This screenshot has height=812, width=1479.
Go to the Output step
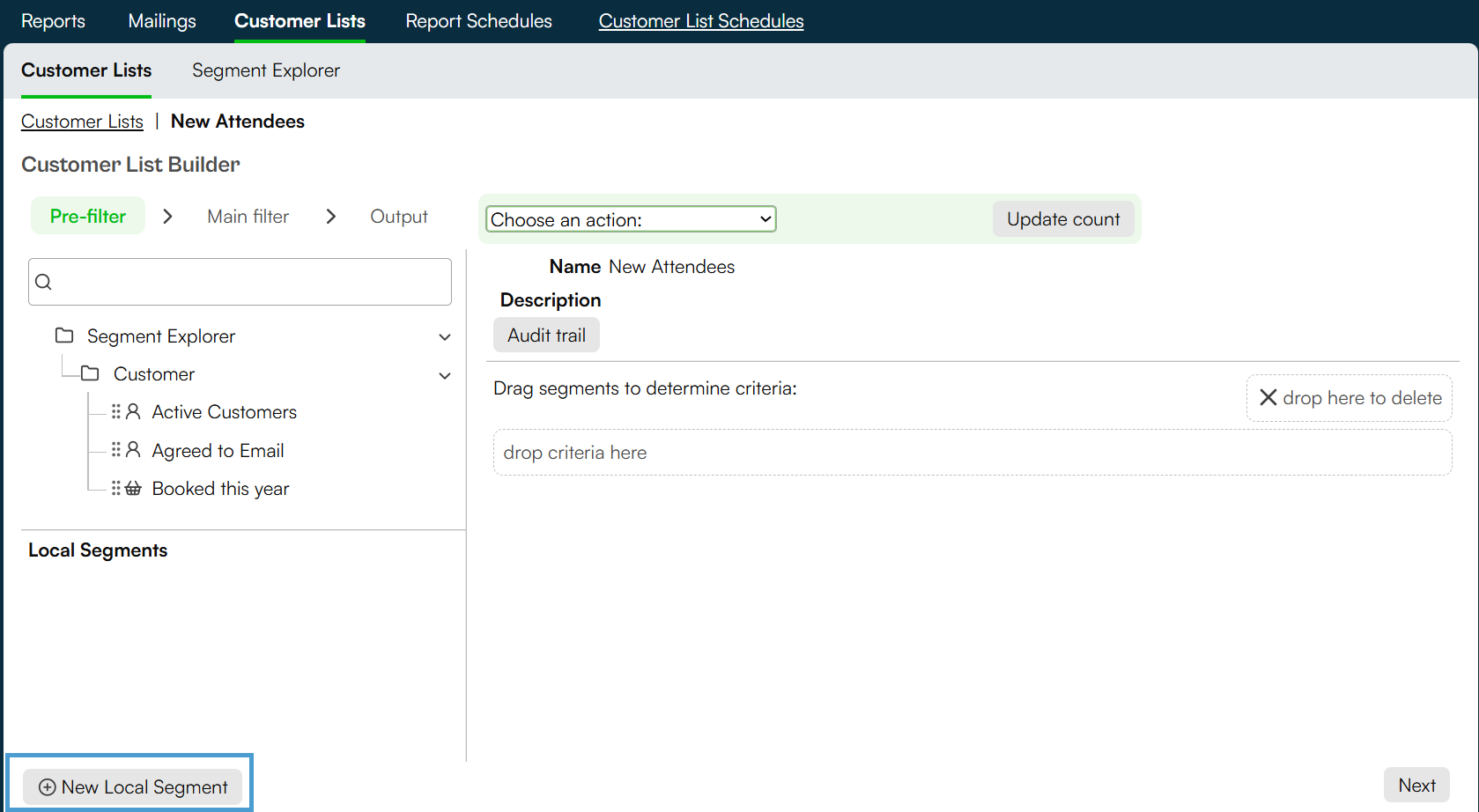click(x=399, y=217)
